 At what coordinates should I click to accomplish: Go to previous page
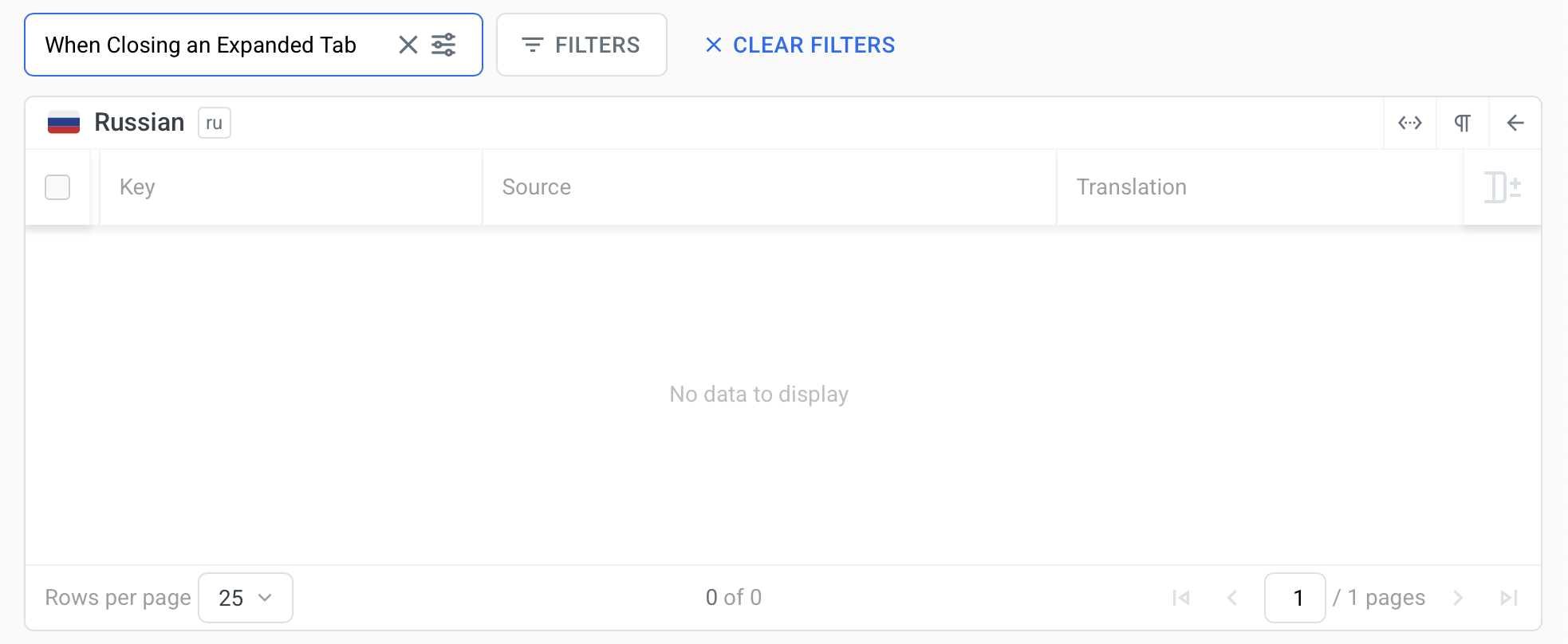(1232, 598)
